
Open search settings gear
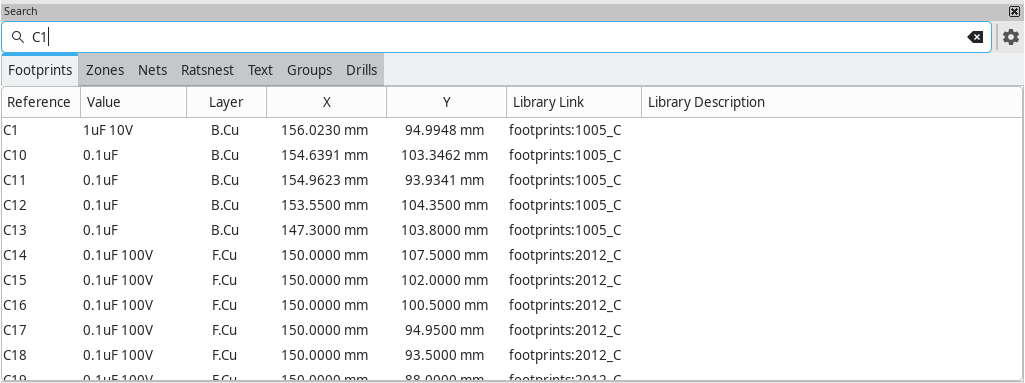point(1011,37)
